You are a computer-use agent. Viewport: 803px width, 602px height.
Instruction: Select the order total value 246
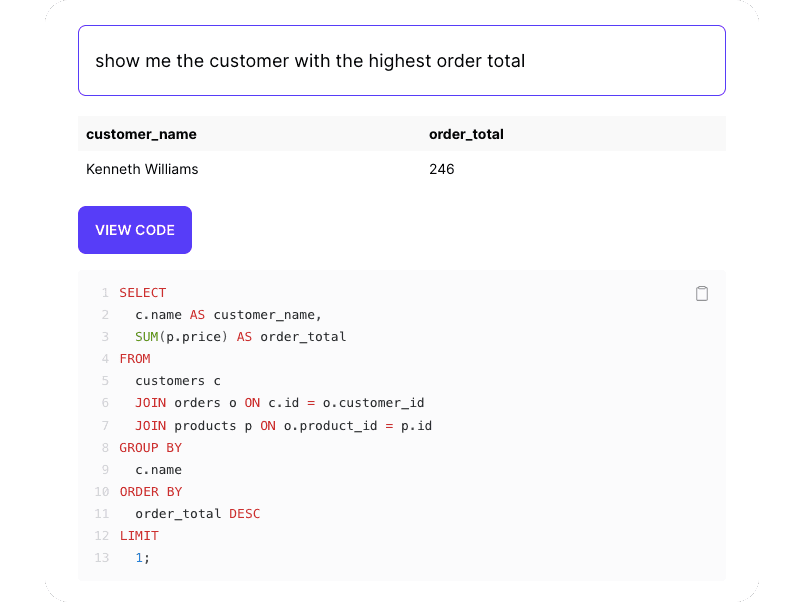[x=442, y=169]
